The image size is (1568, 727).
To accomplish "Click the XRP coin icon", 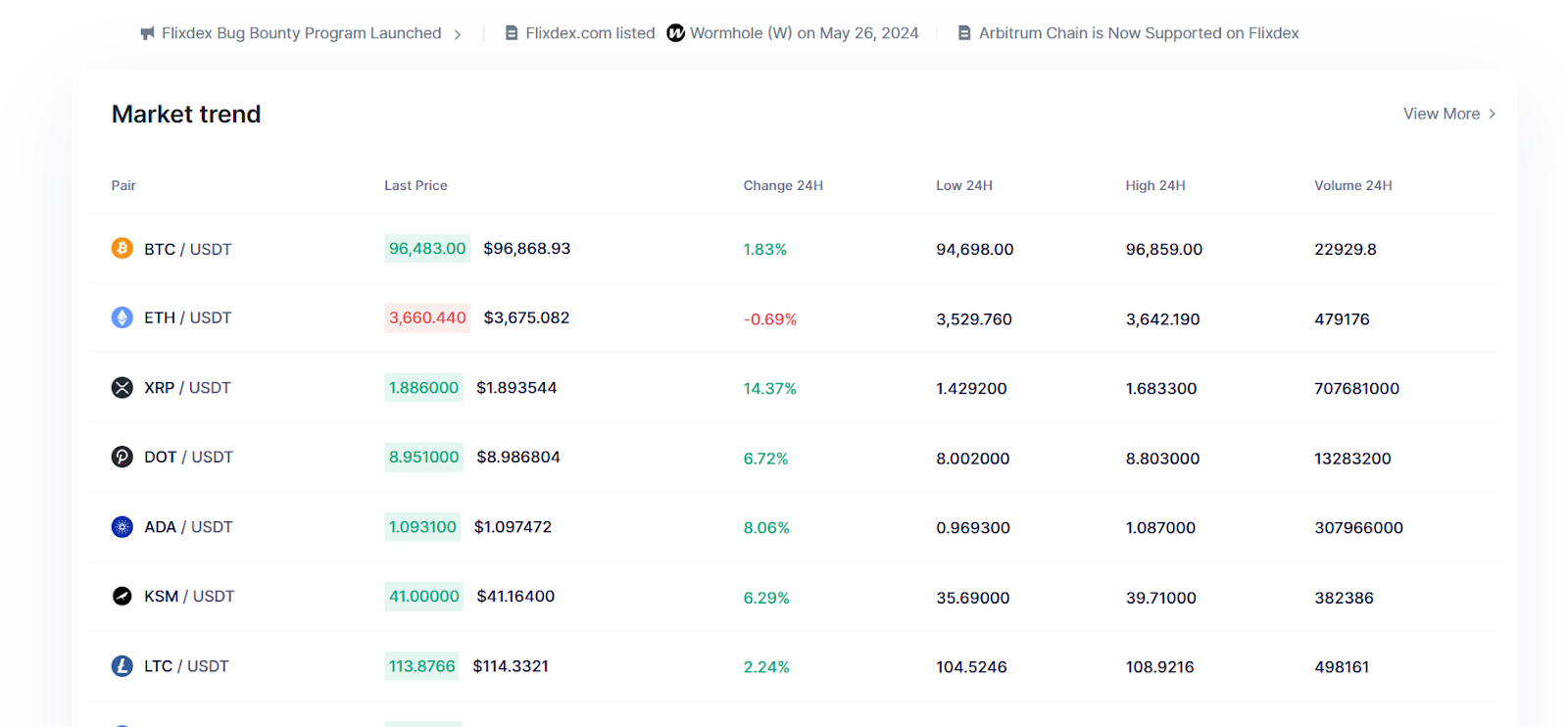I will pyautogui.click(x=122, y=388).
